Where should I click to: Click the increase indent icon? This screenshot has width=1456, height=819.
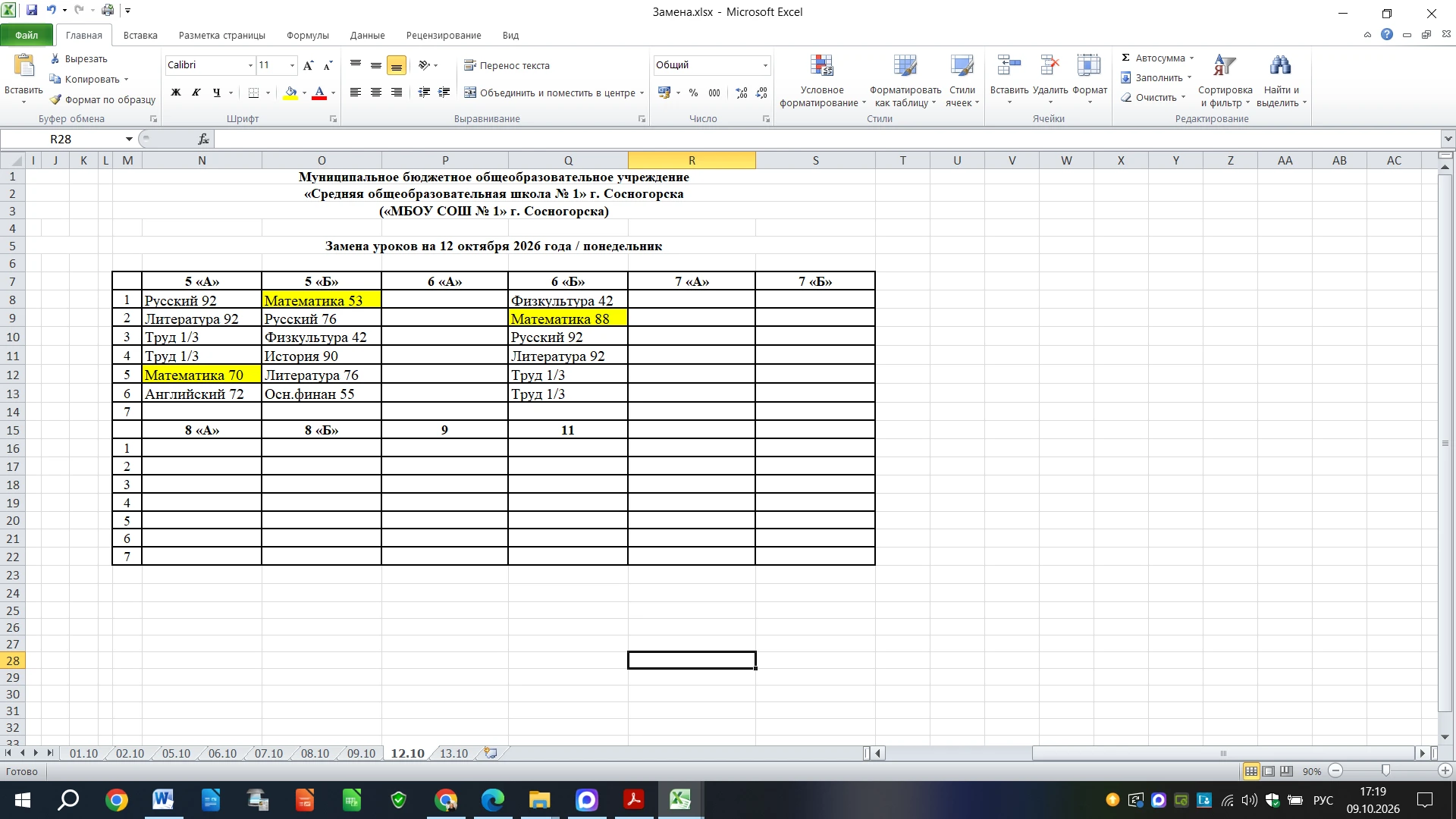[444, 93]
